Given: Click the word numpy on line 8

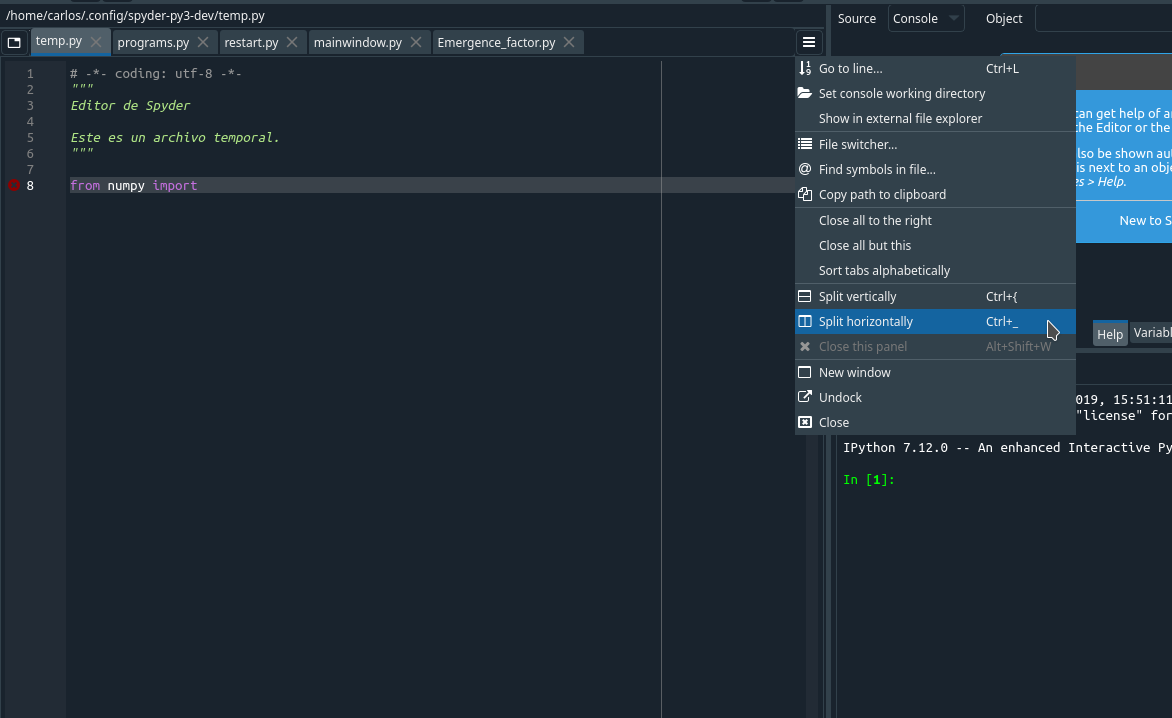Looking at the screenshot, I should pyautogui.click(x=126, y=185).
